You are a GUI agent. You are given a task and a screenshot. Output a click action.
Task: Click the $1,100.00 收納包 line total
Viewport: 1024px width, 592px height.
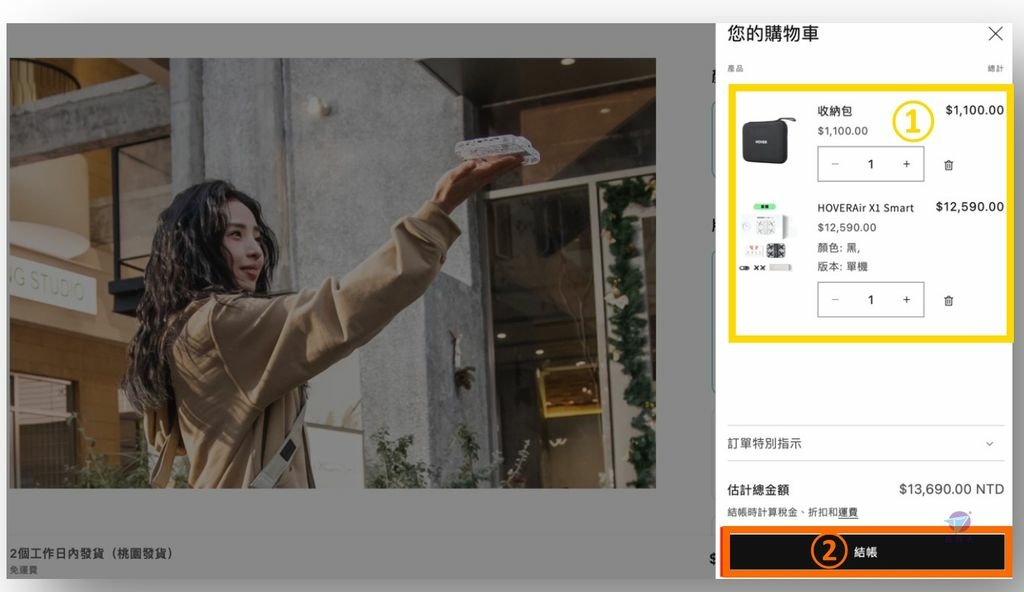click(x=974, y=110)
